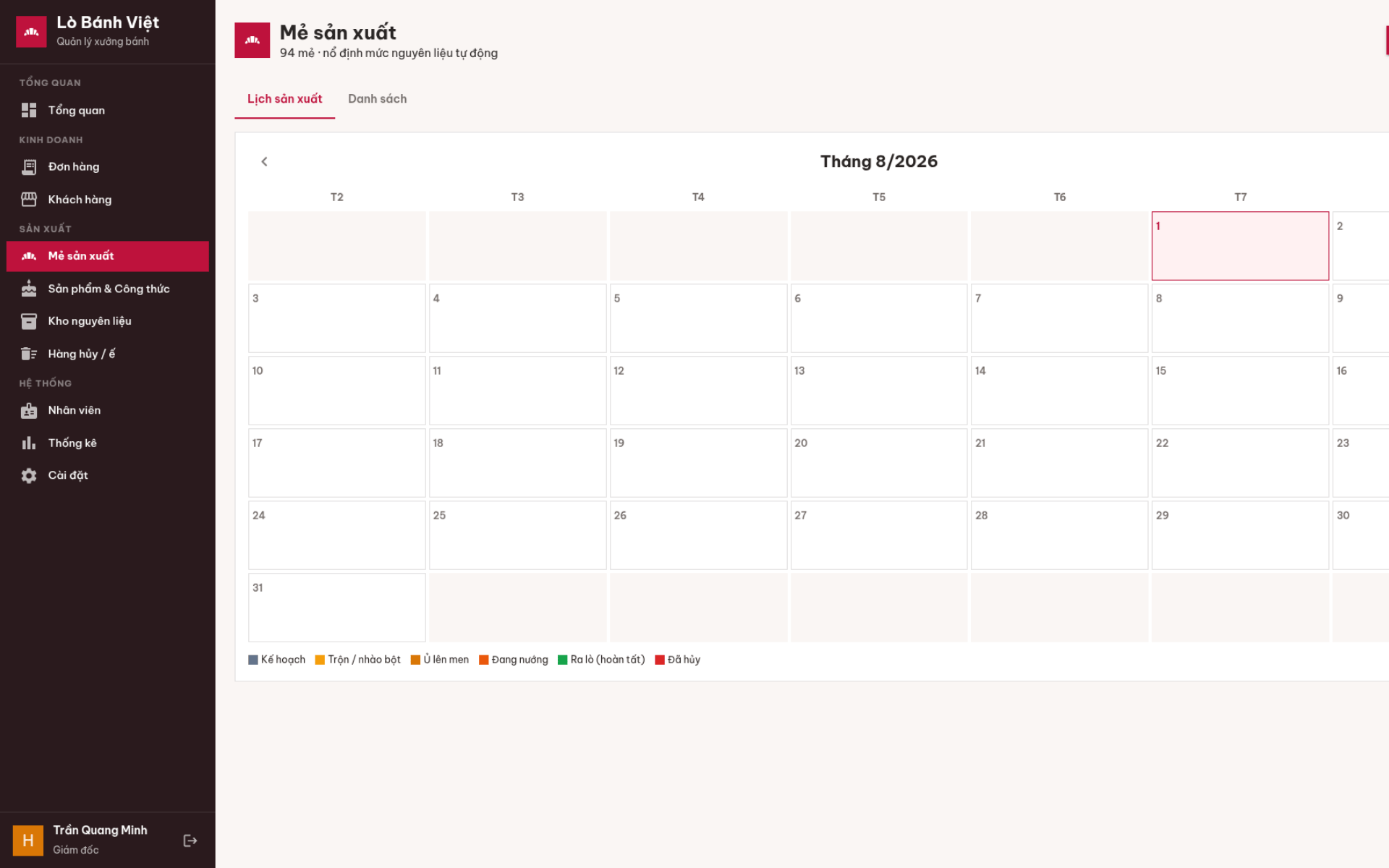Select day 15 in the calendar
Image resolution: width=1389 pixels, height=868 pixels.
(x=1240, y=391)
